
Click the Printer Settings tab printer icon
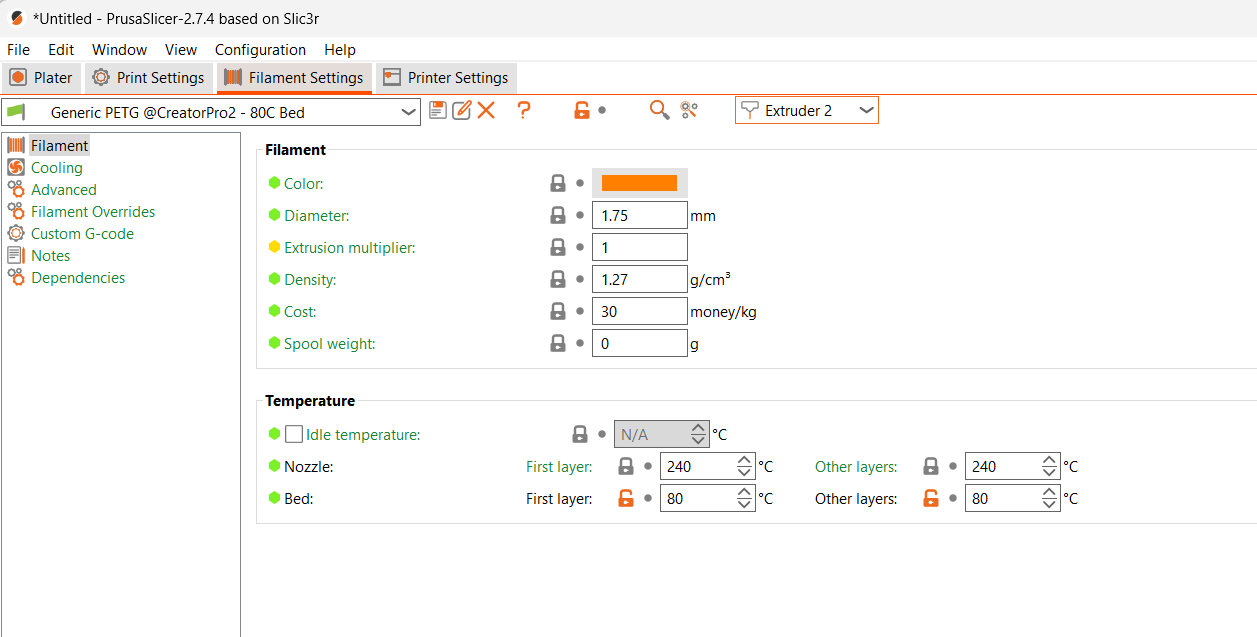(x=392, y=77)
